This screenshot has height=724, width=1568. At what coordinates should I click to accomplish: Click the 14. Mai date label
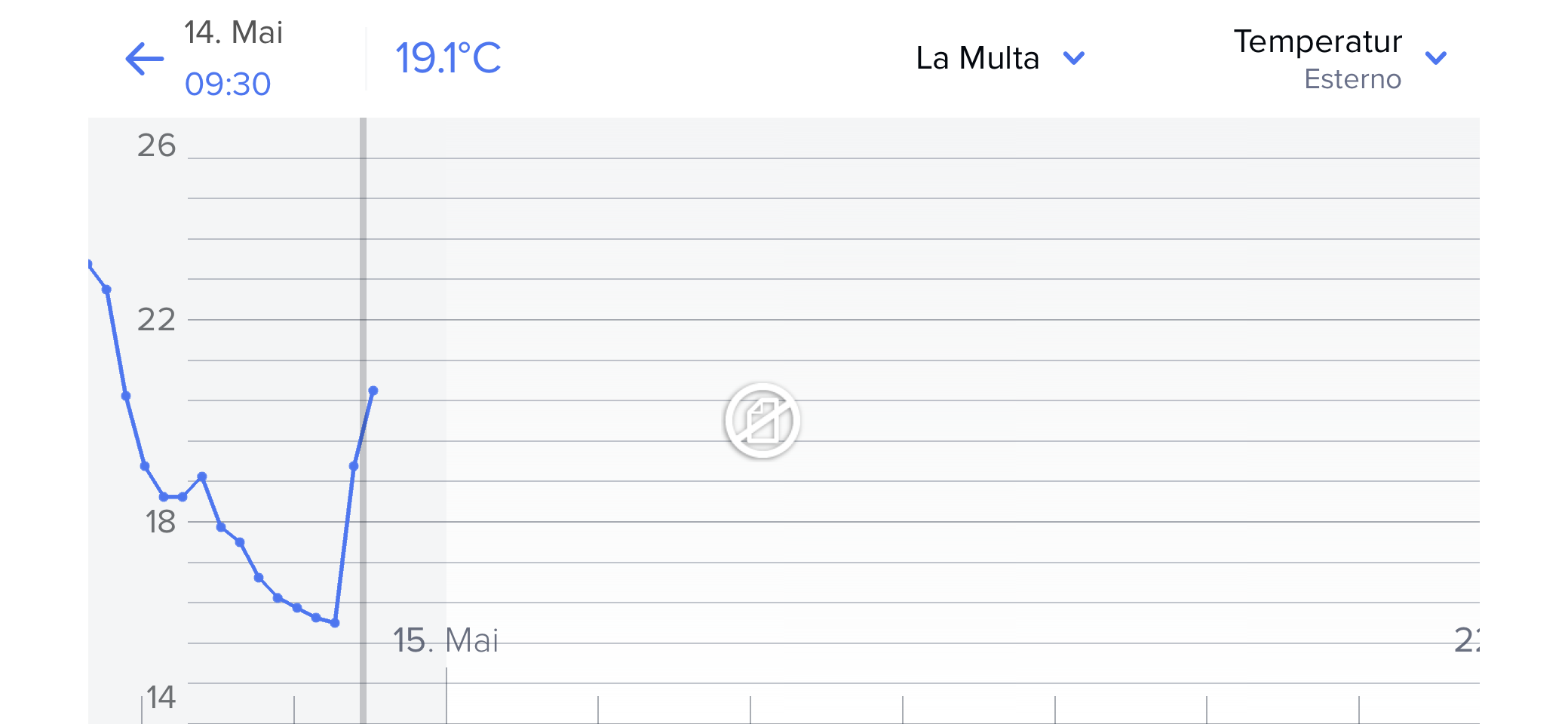tap(234, 32)
